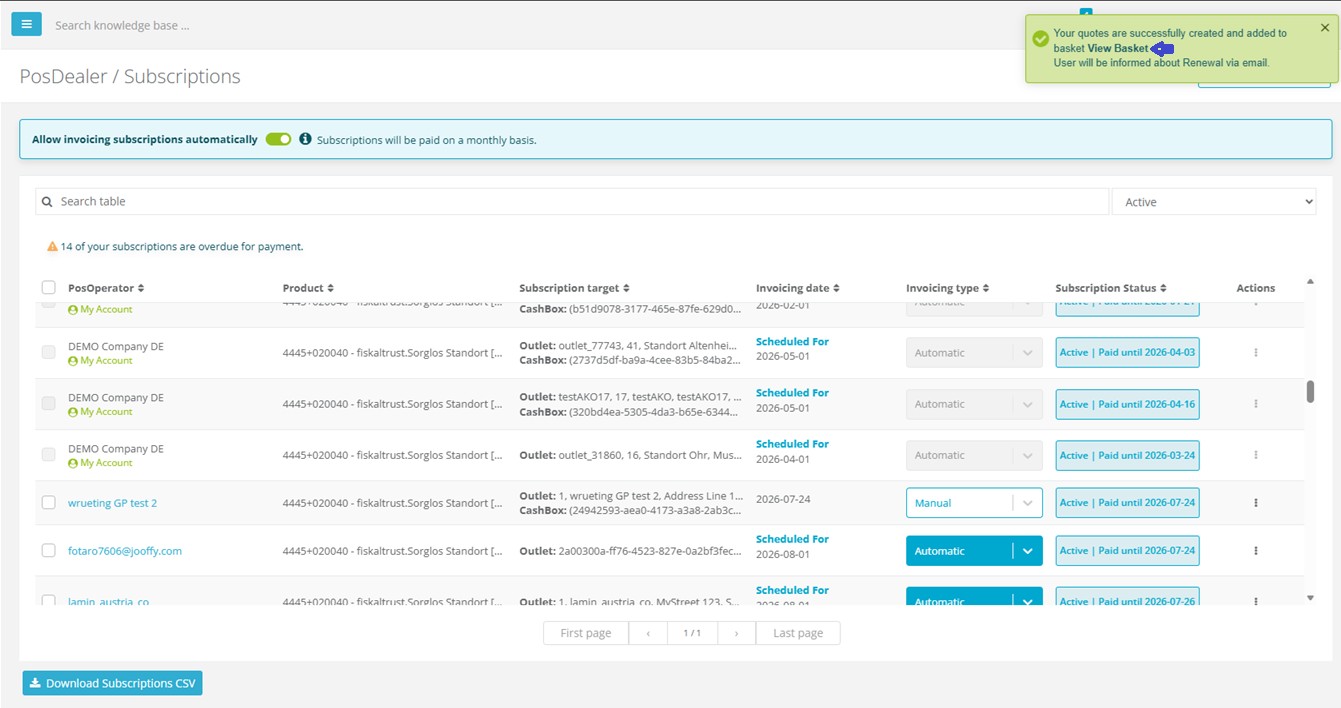Click inside the Search table input field
This screenshot has height=708, width=1341.
point(400,201)
